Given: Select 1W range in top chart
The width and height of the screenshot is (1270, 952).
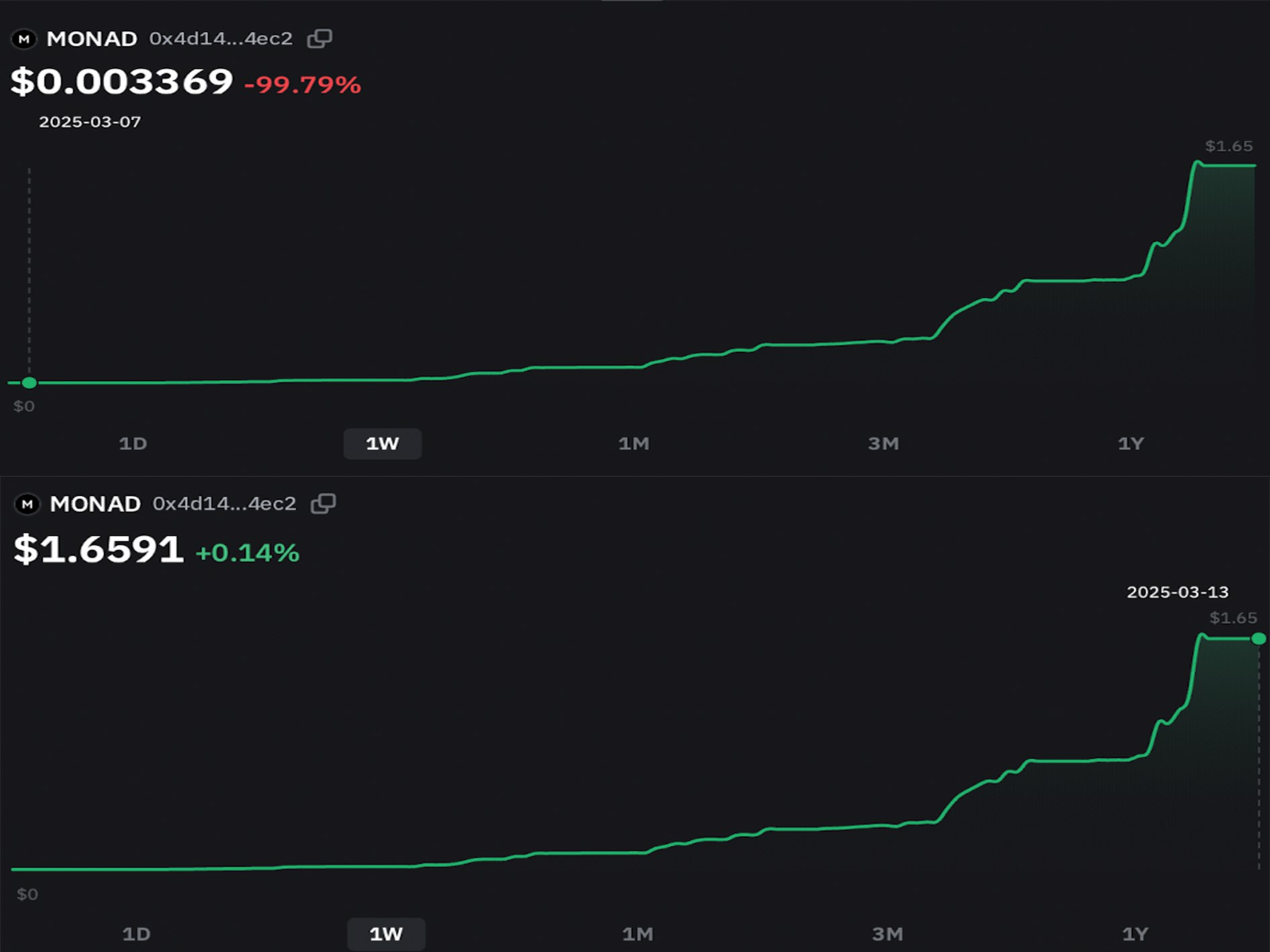Looking at the screenshot, I should click(382, 444).
